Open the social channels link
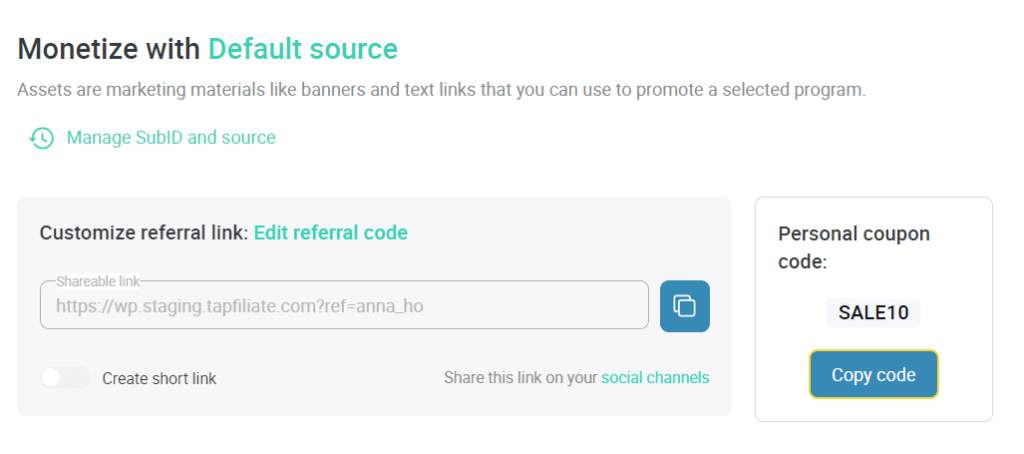This screenshot has width=1024, height=454. coord(655,378)
